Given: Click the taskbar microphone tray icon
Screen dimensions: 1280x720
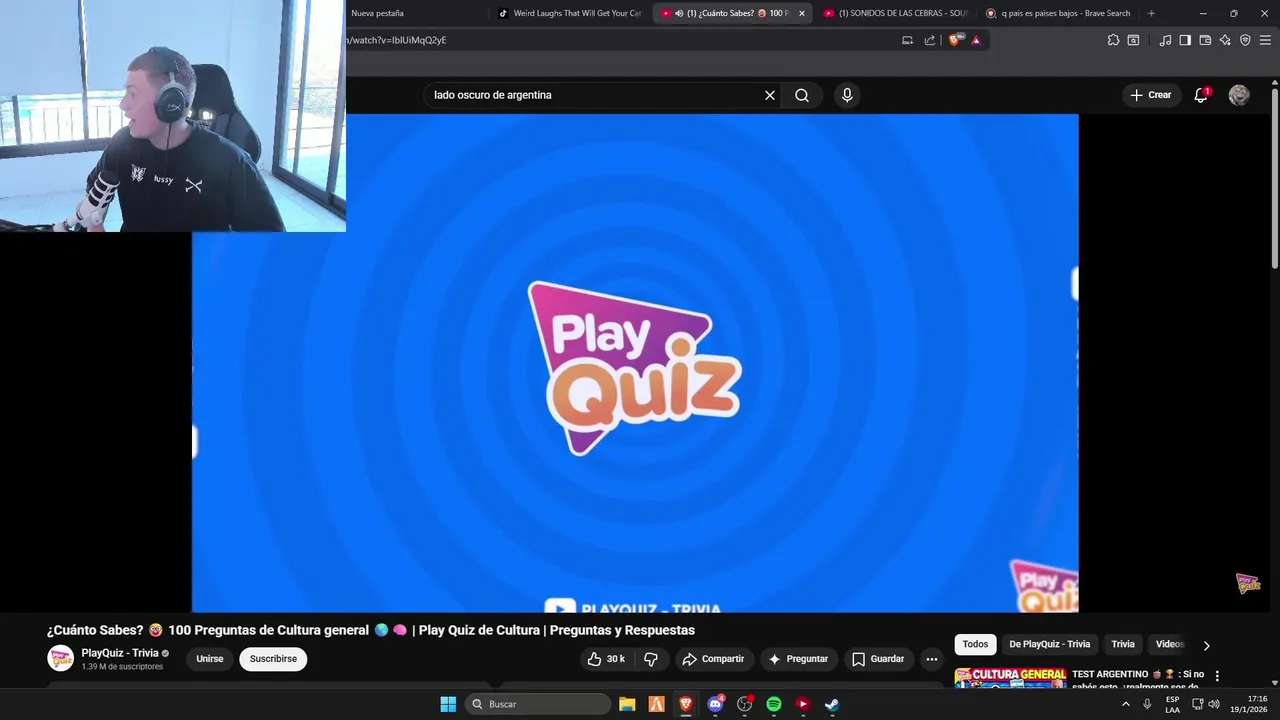Looking at the screenshot, I should coord(1147,704).
